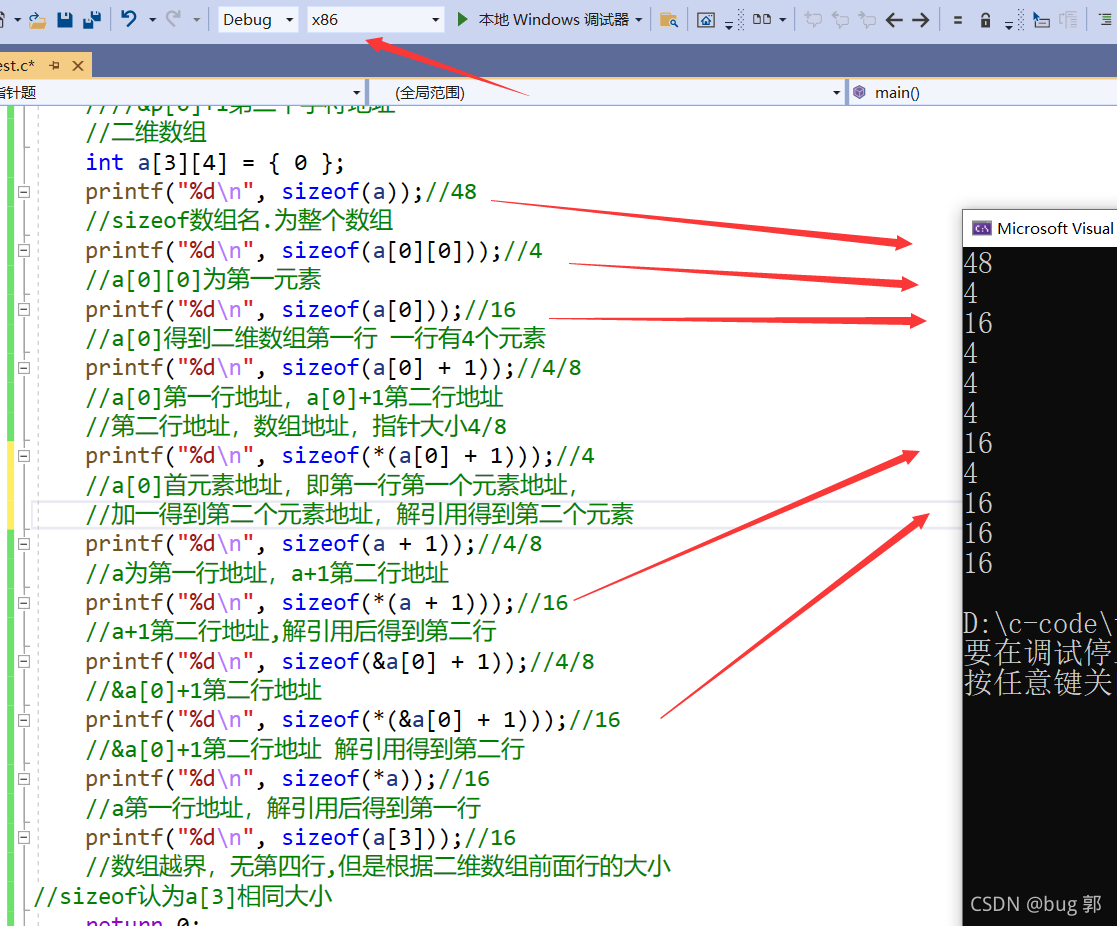Navigate forward with right arrow icon
This screenshot has height=926, width=1117.
(921, 20)
